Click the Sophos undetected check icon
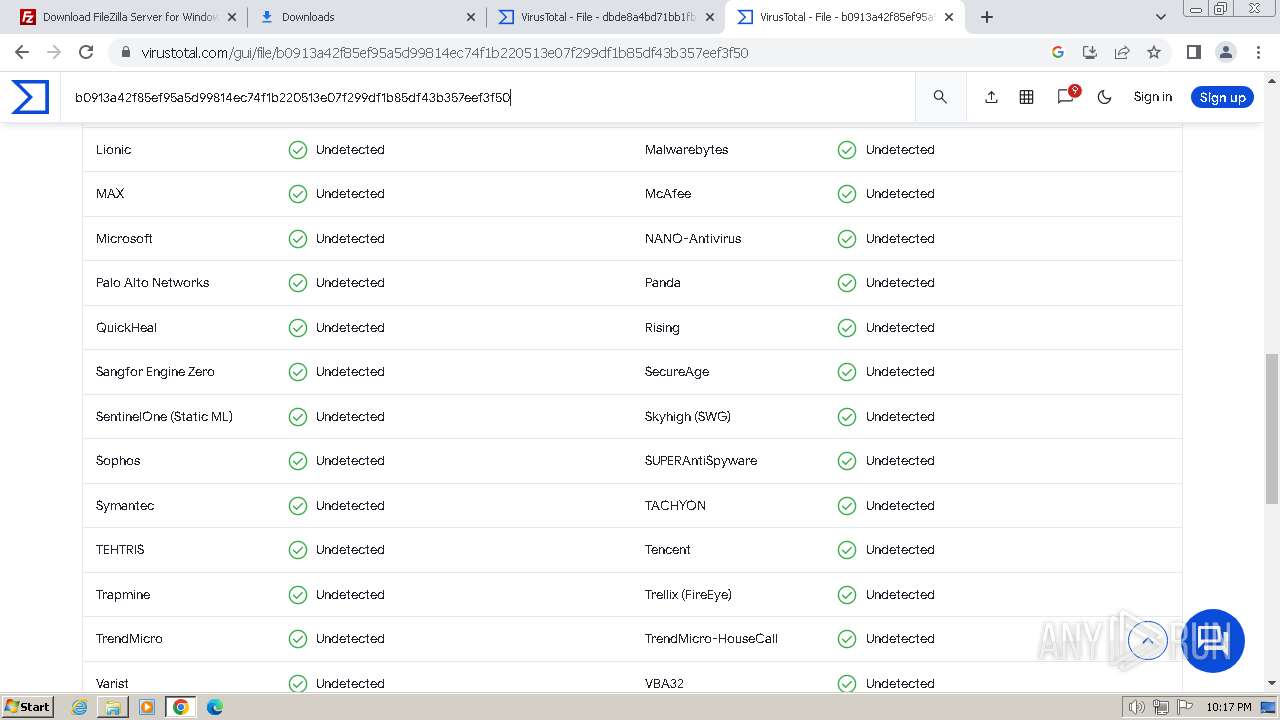 point(298,461)
